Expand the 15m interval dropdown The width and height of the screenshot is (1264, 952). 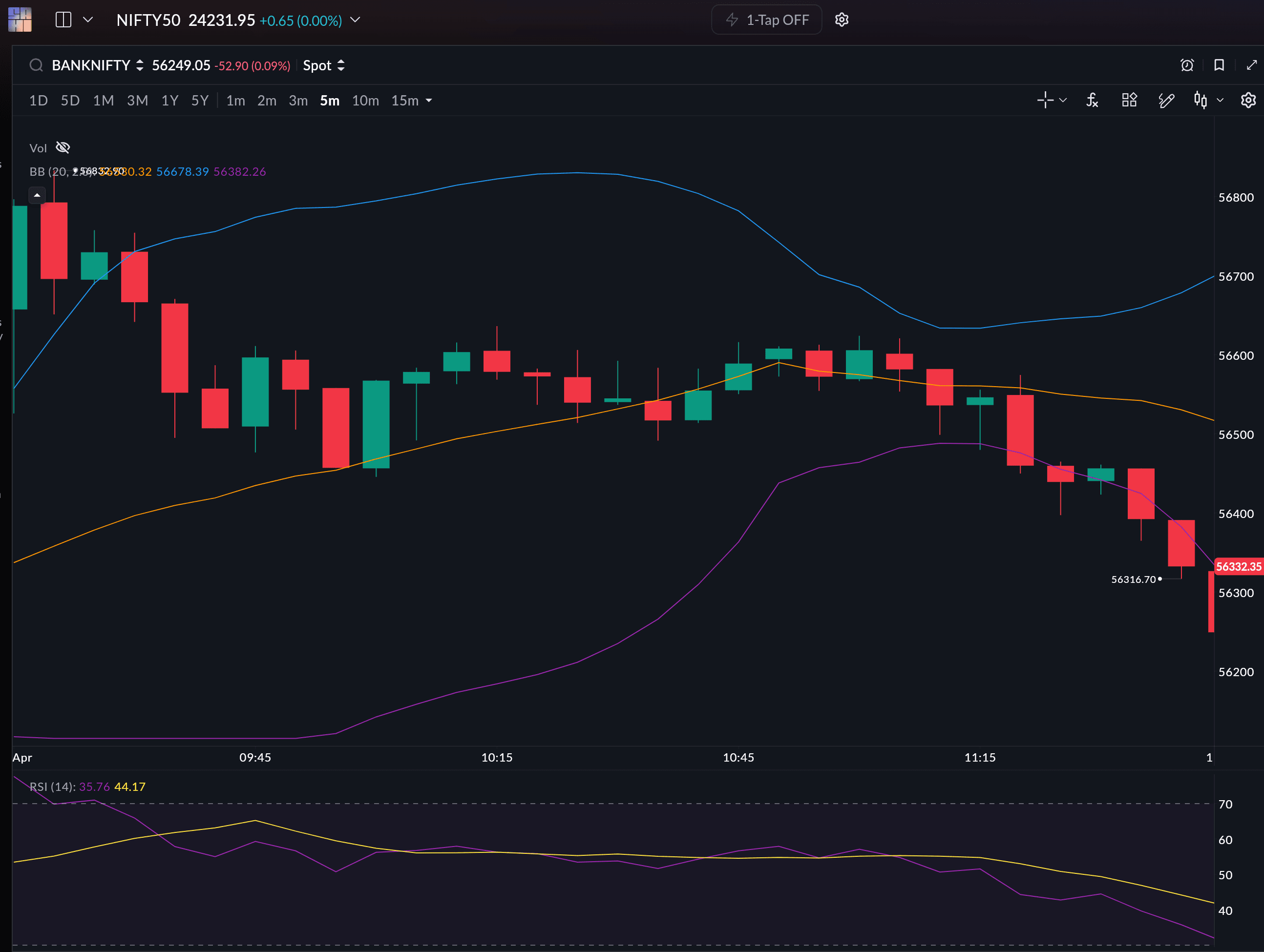429,101
